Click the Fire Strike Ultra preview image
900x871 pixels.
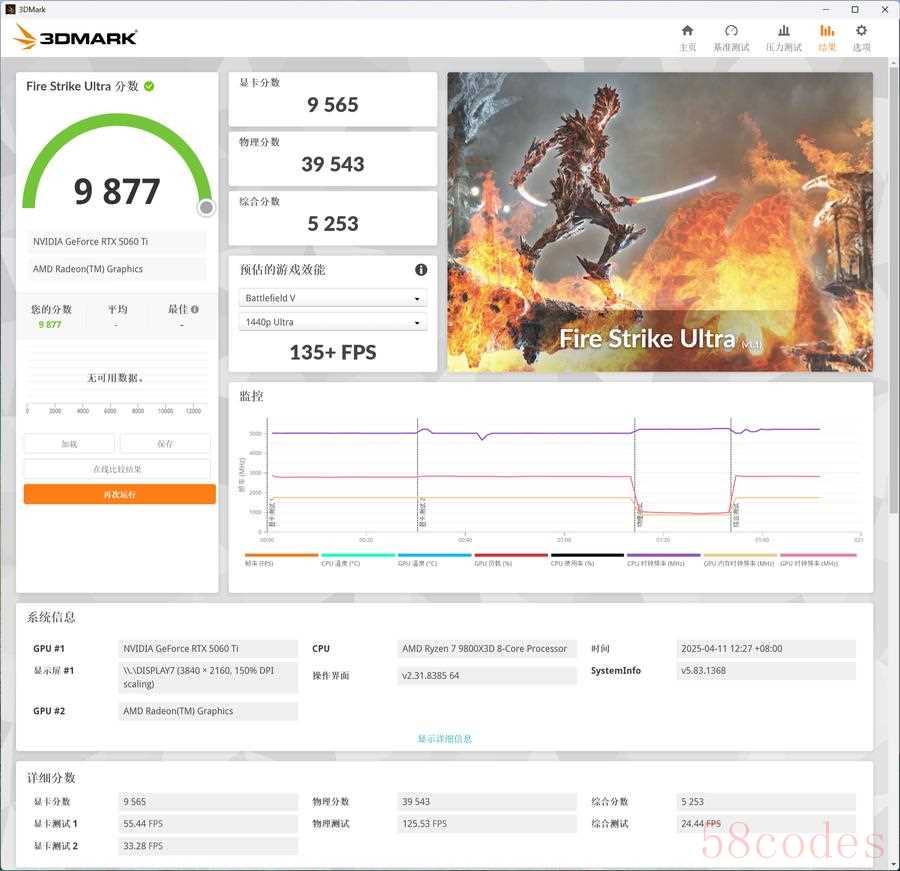(x=659, y=221)
